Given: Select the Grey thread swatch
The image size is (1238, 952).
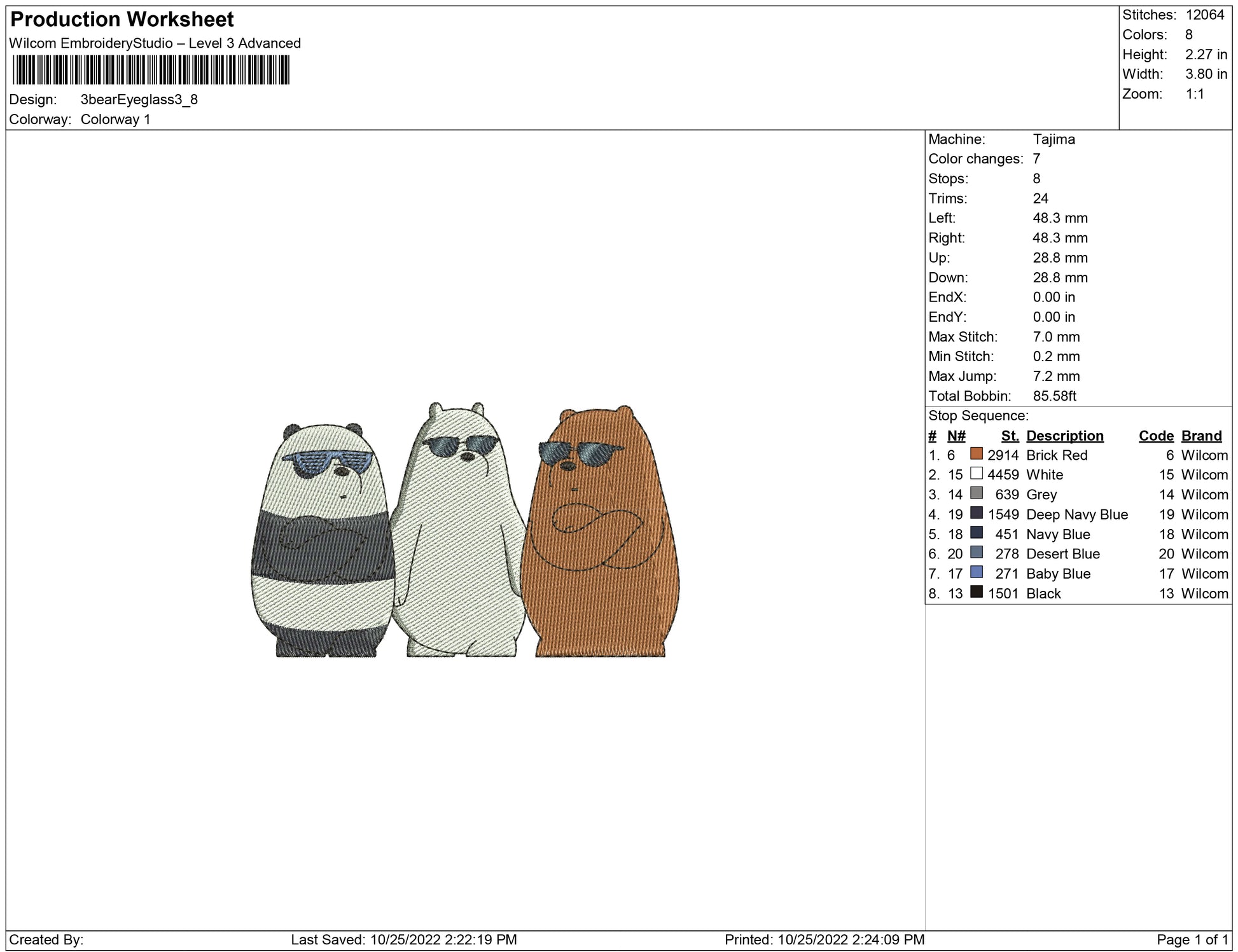Looking at the screenshot, I should pos(976,493).
